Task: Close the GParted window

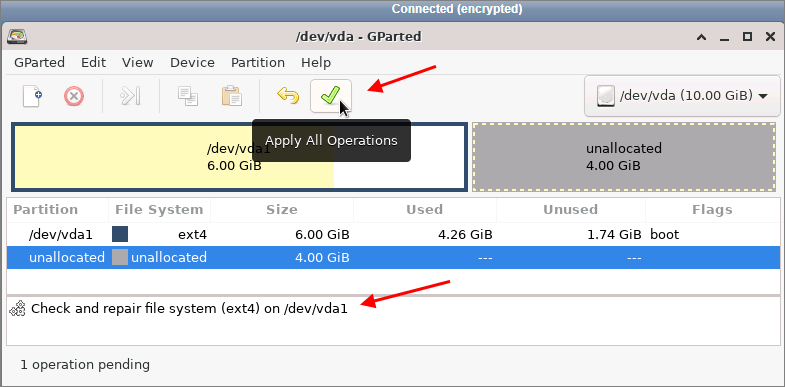Action: (x=770, y=37)
